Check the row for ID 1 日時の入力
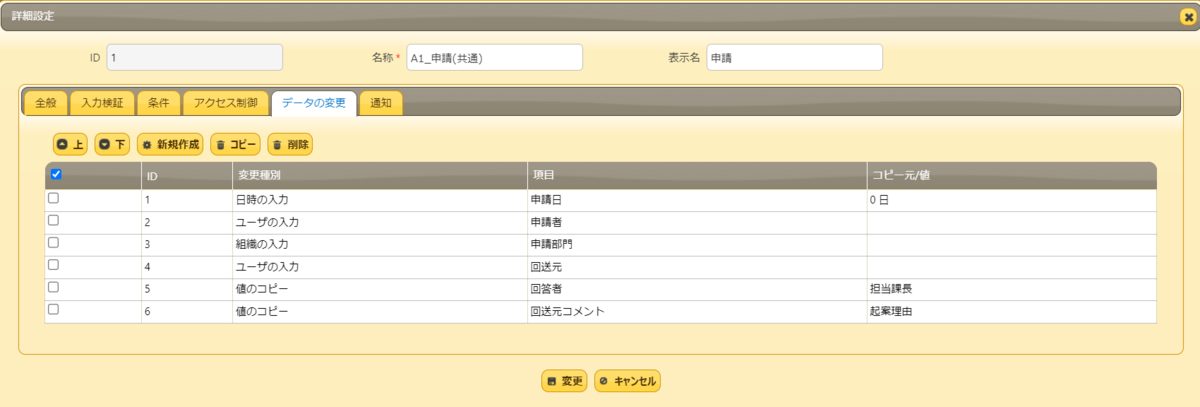 pos(54,198)
